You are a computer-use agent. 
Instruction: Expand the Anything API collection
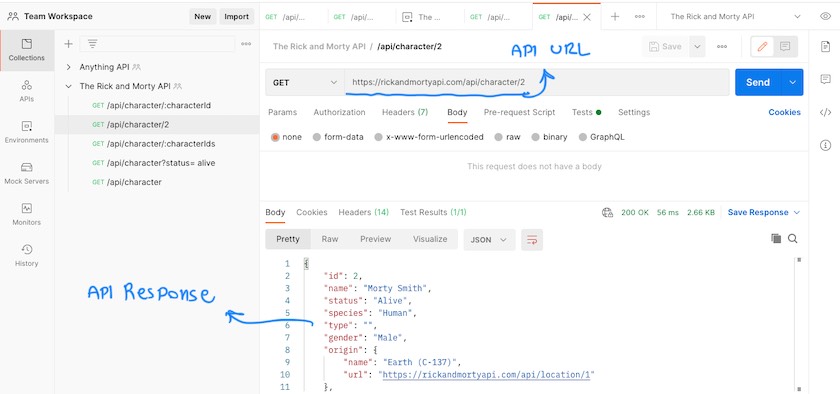tap(68, 67)
